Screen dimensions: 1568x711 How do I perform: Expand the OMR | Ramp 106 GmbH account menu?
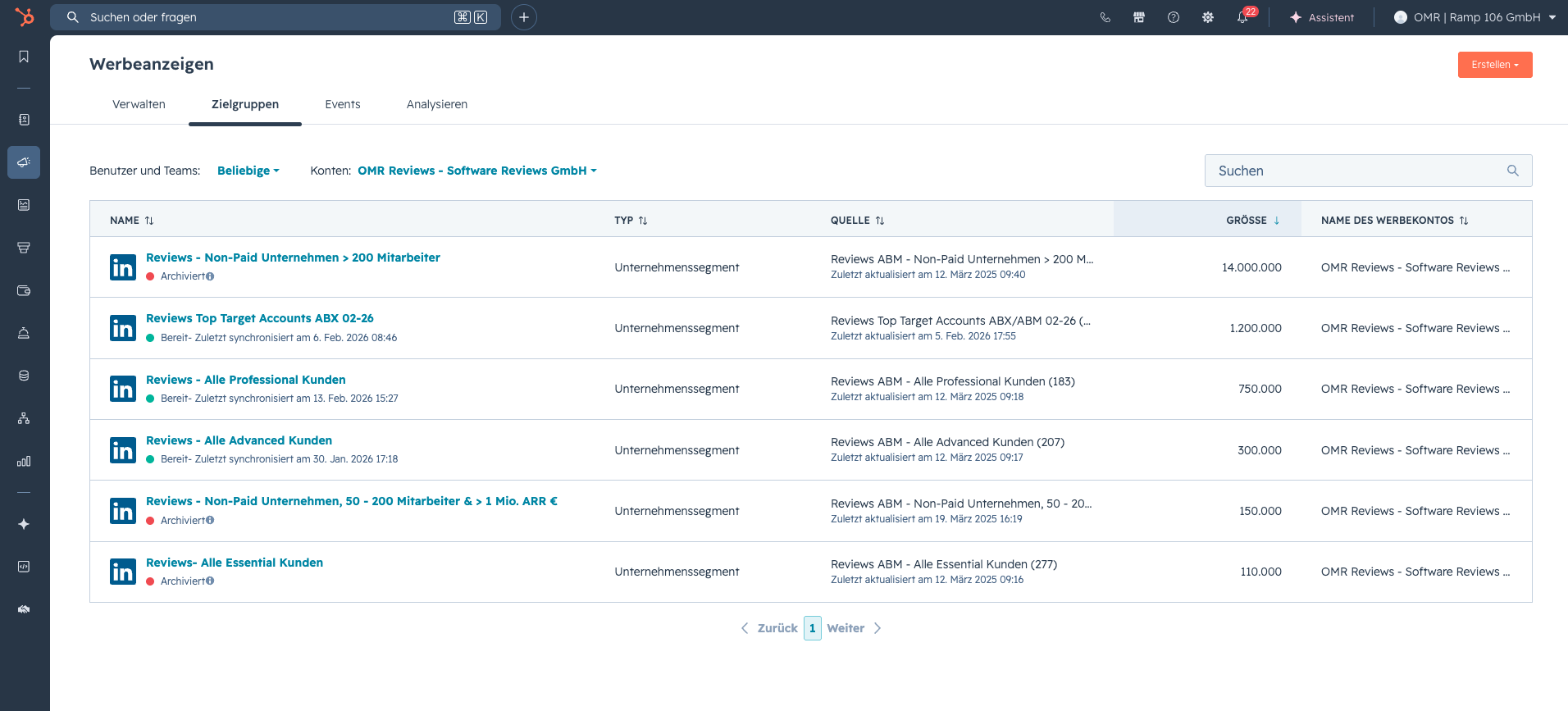click(x=1475, y=17)
